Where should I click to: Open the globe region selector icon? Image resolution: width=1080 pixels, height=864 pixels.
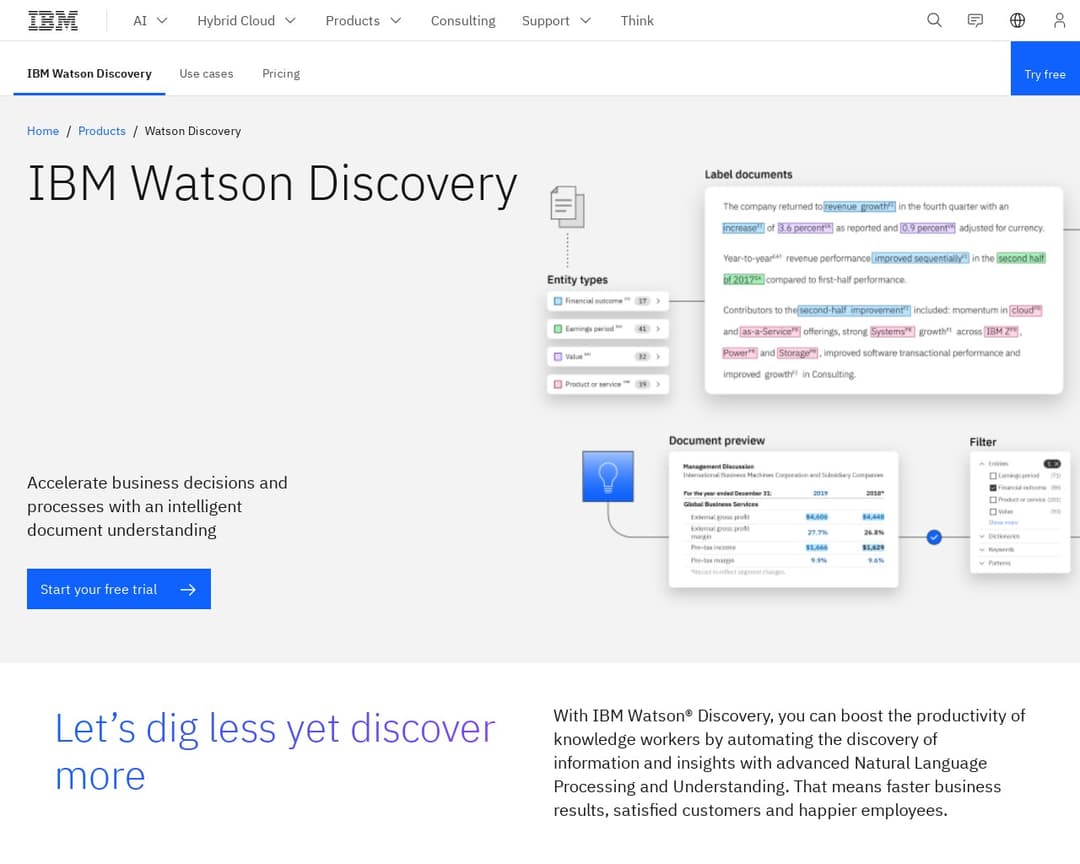1017,21
